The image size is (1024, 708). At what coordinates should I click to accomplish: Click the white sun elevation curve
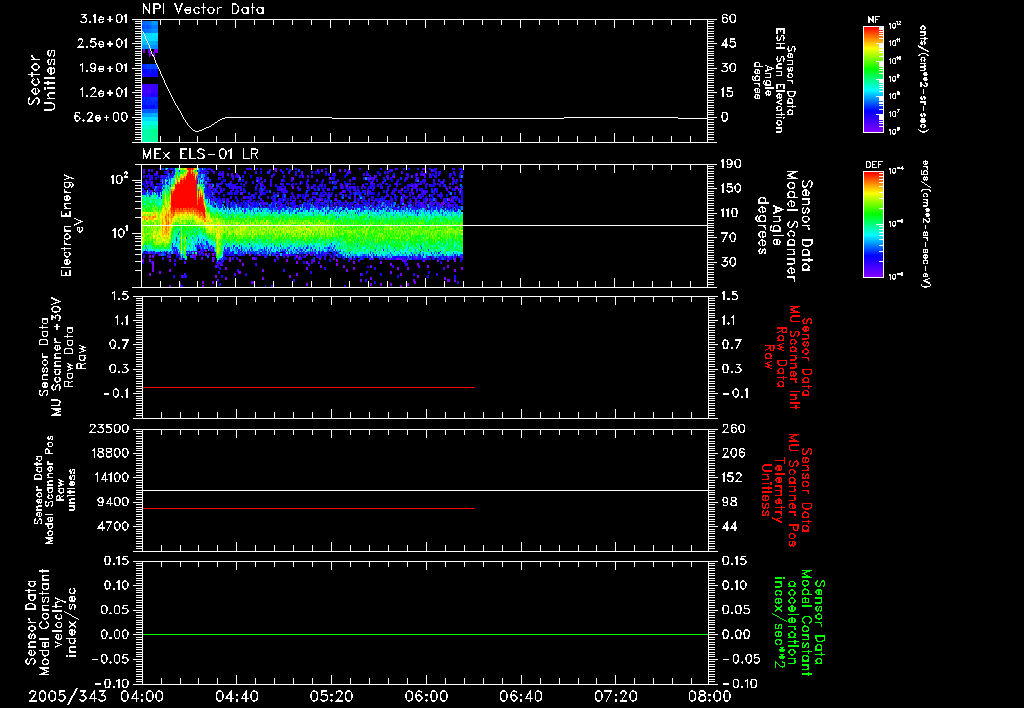pyautogui.click(x=424, y=118)
